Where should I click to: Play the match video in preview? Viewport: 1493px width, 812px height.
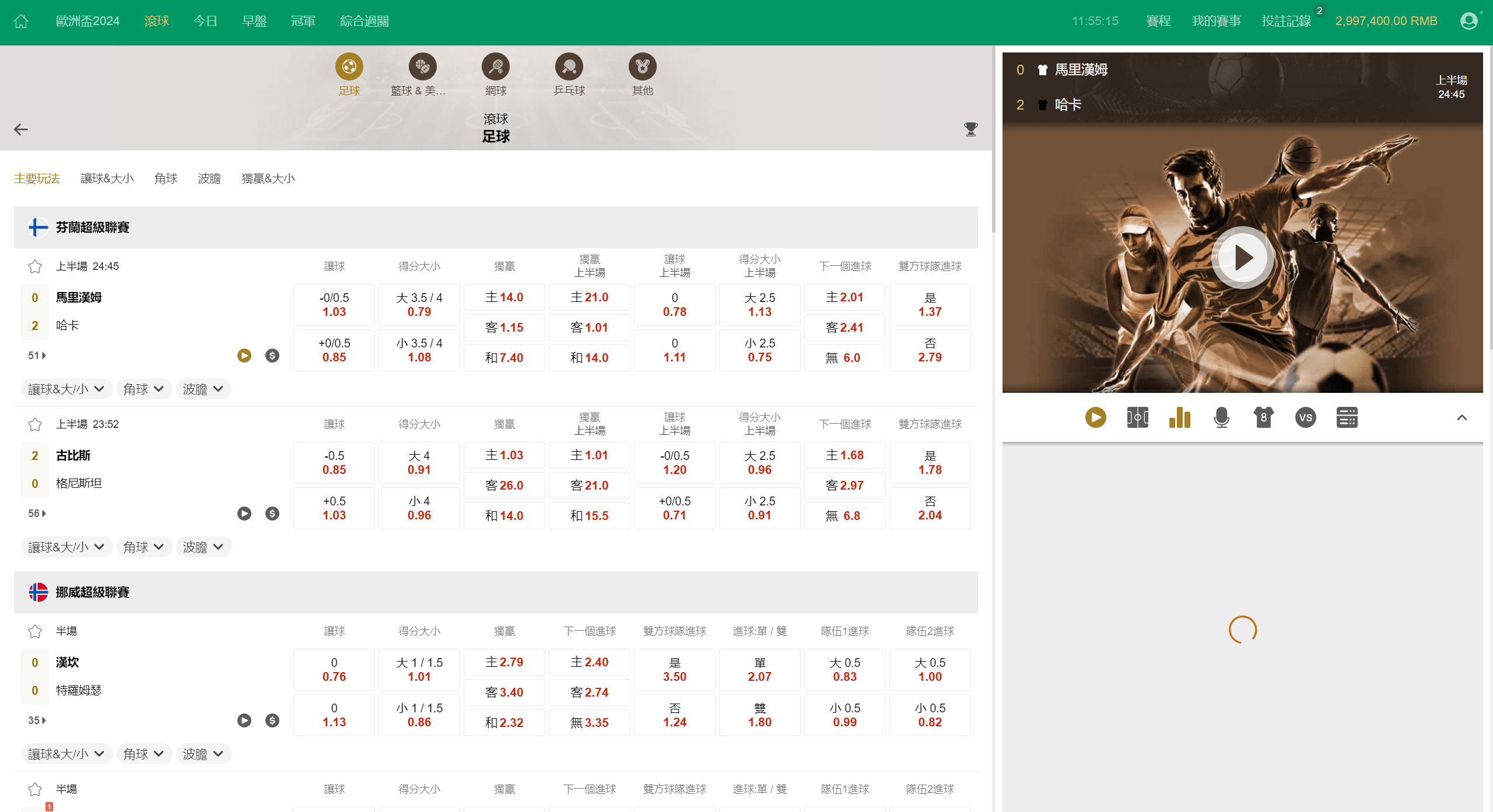pos(1242,258)
